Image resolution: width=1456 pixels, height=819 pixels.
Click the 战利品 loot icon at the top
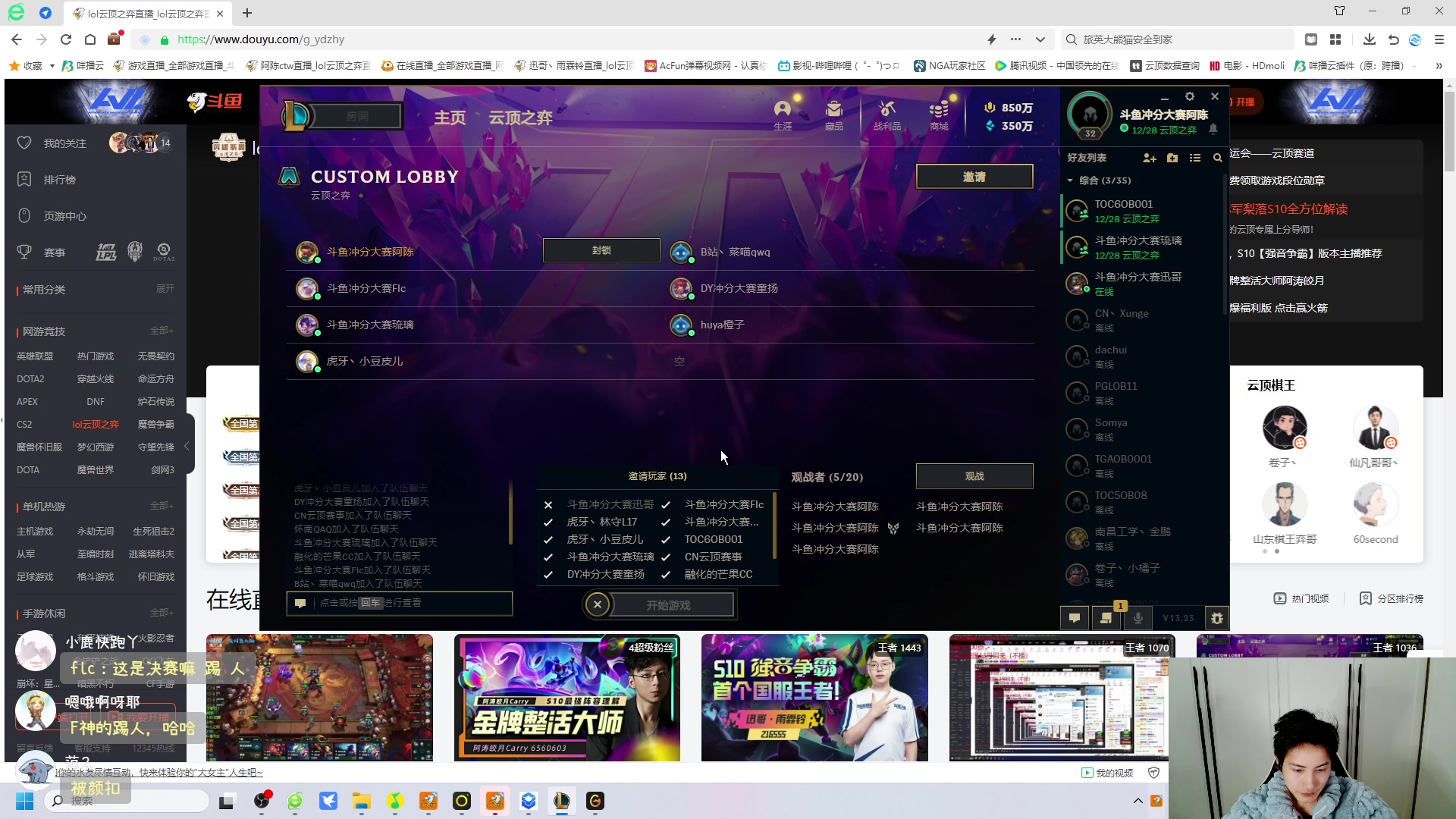click(x=887, y=114)
